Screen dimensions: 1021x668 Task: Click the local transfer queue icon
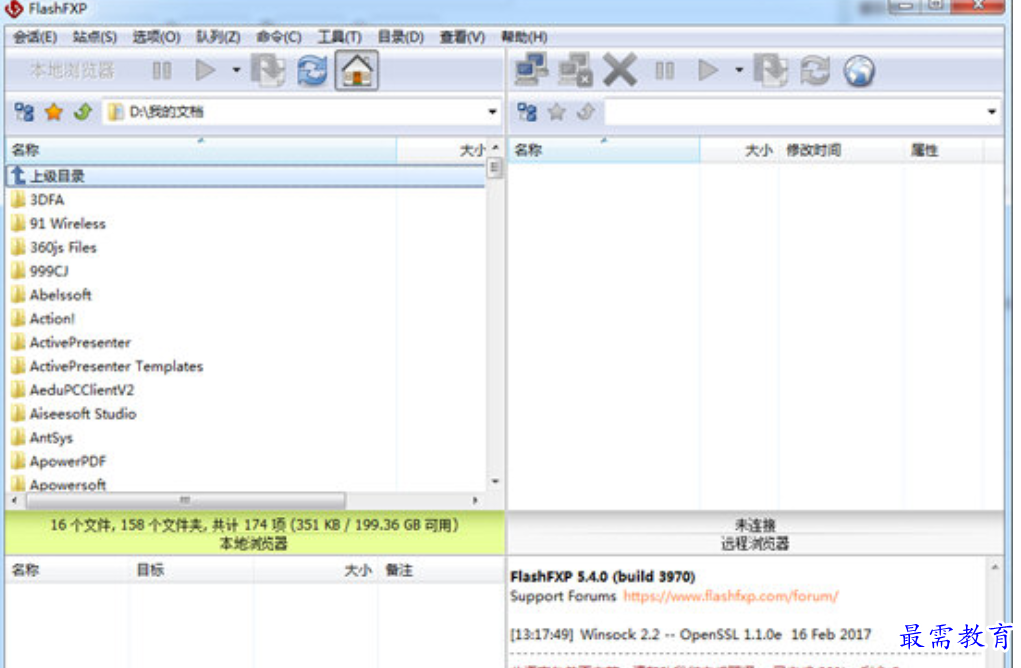tap(268, 70)
